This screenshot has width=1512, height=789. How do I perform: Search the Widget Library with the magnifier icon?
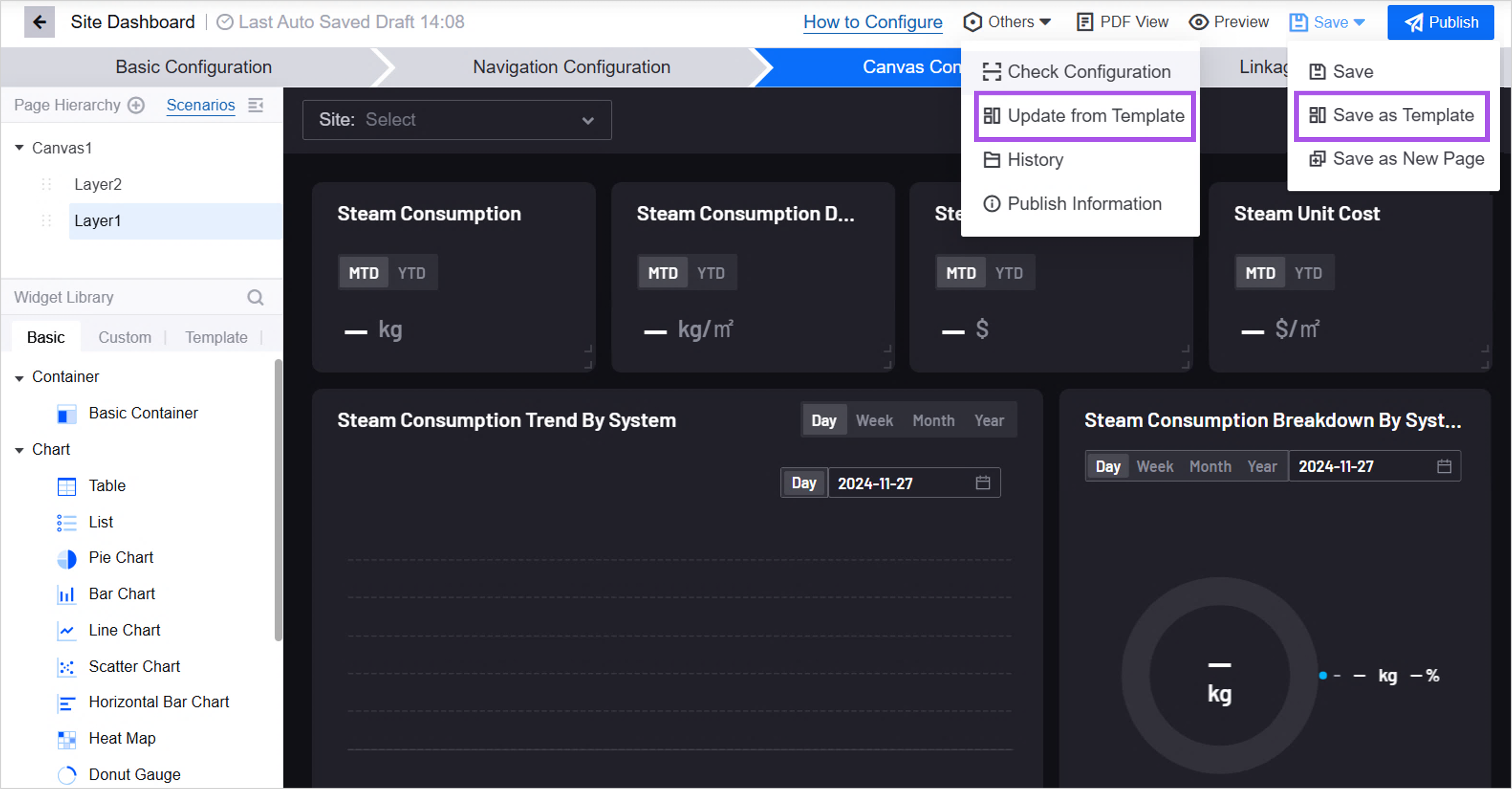point(255,297)
